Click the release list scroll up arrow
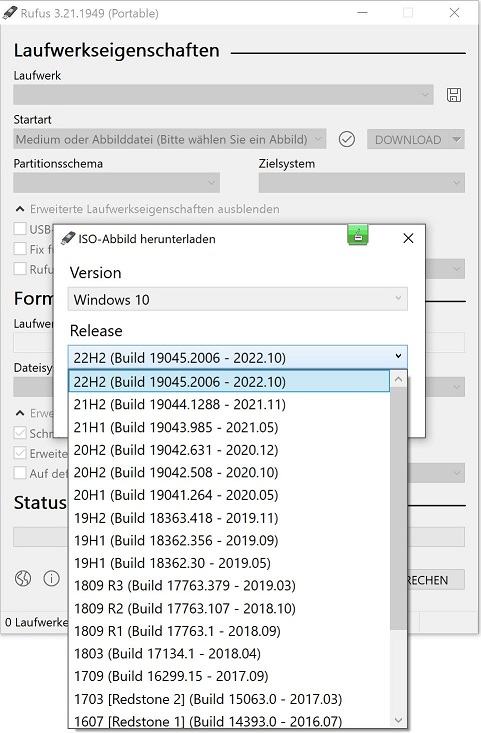Viewport: 481px width, 733px height. coord(398,379)
